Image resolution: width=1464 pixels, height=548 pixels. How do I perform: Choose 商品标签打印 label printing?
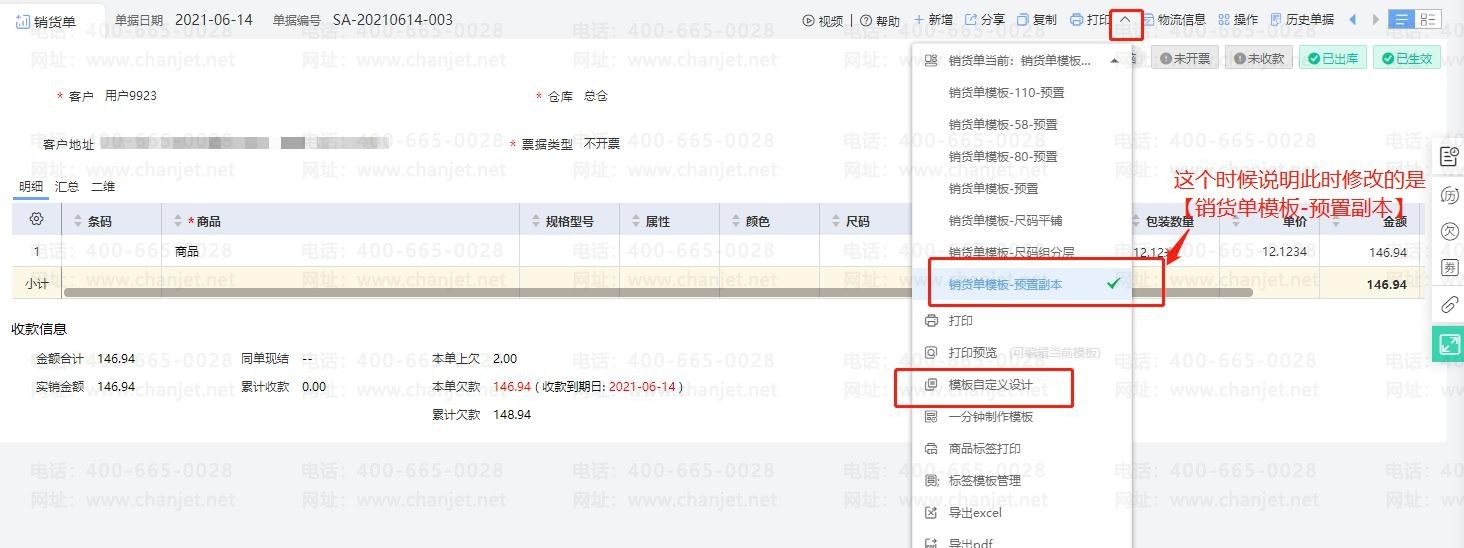coord(984,449)
